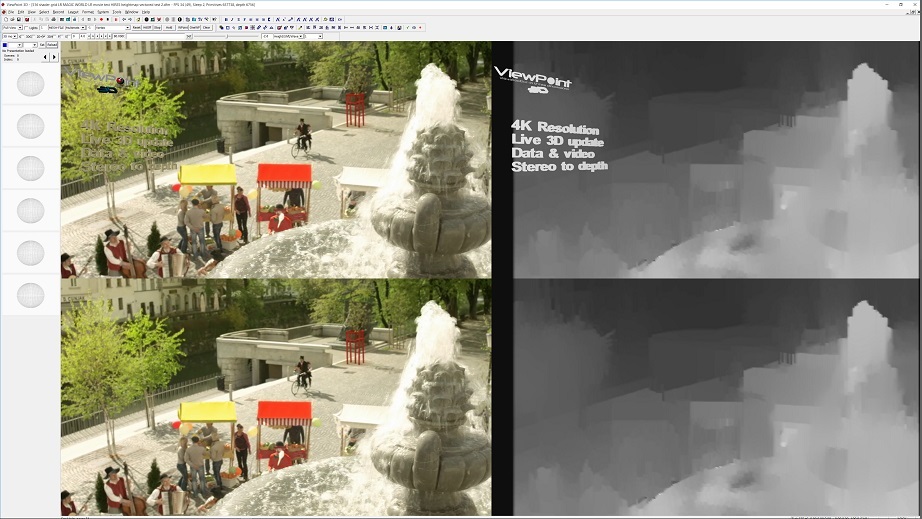
Task: Go to next presentation scene arrow
Action: click(54, 57)
